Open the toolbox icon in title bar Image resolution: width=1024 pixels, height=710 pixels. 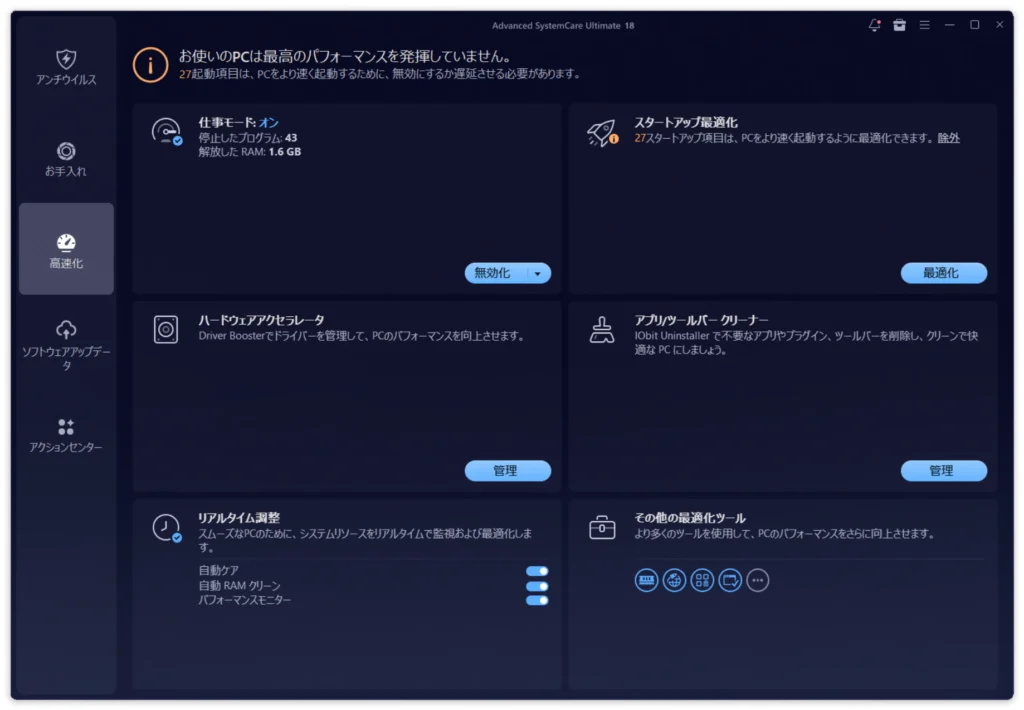point(899,25)
